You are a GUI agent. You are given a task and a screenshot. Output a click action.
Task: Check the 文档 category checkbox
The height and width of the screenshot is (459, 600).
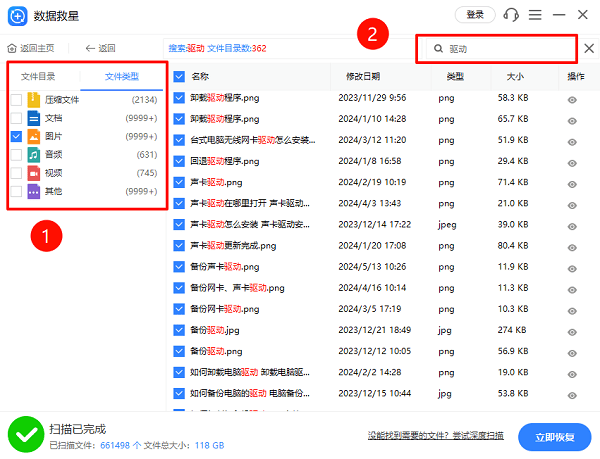(16, 118)
